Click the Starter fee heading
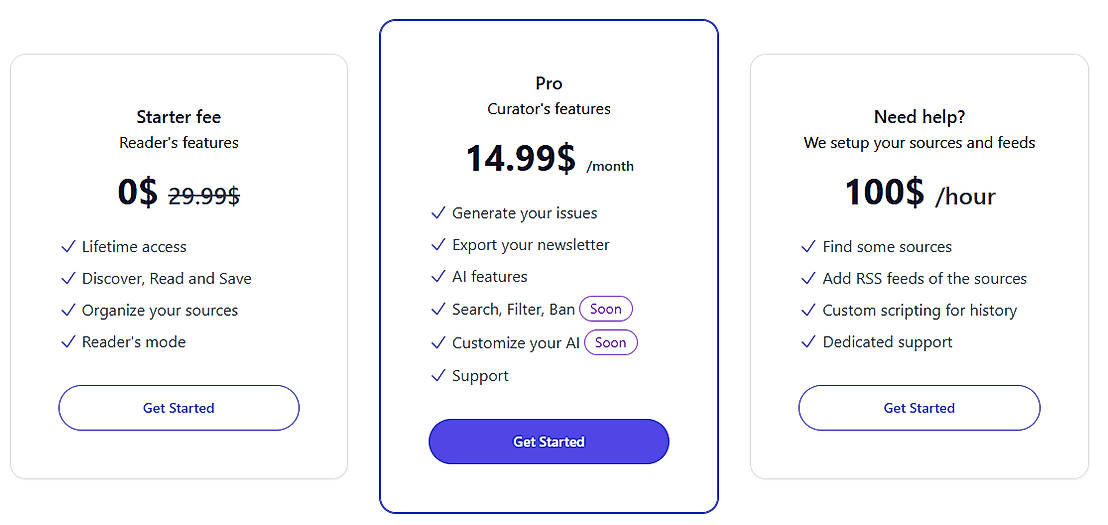 click(x=179, y=117)
